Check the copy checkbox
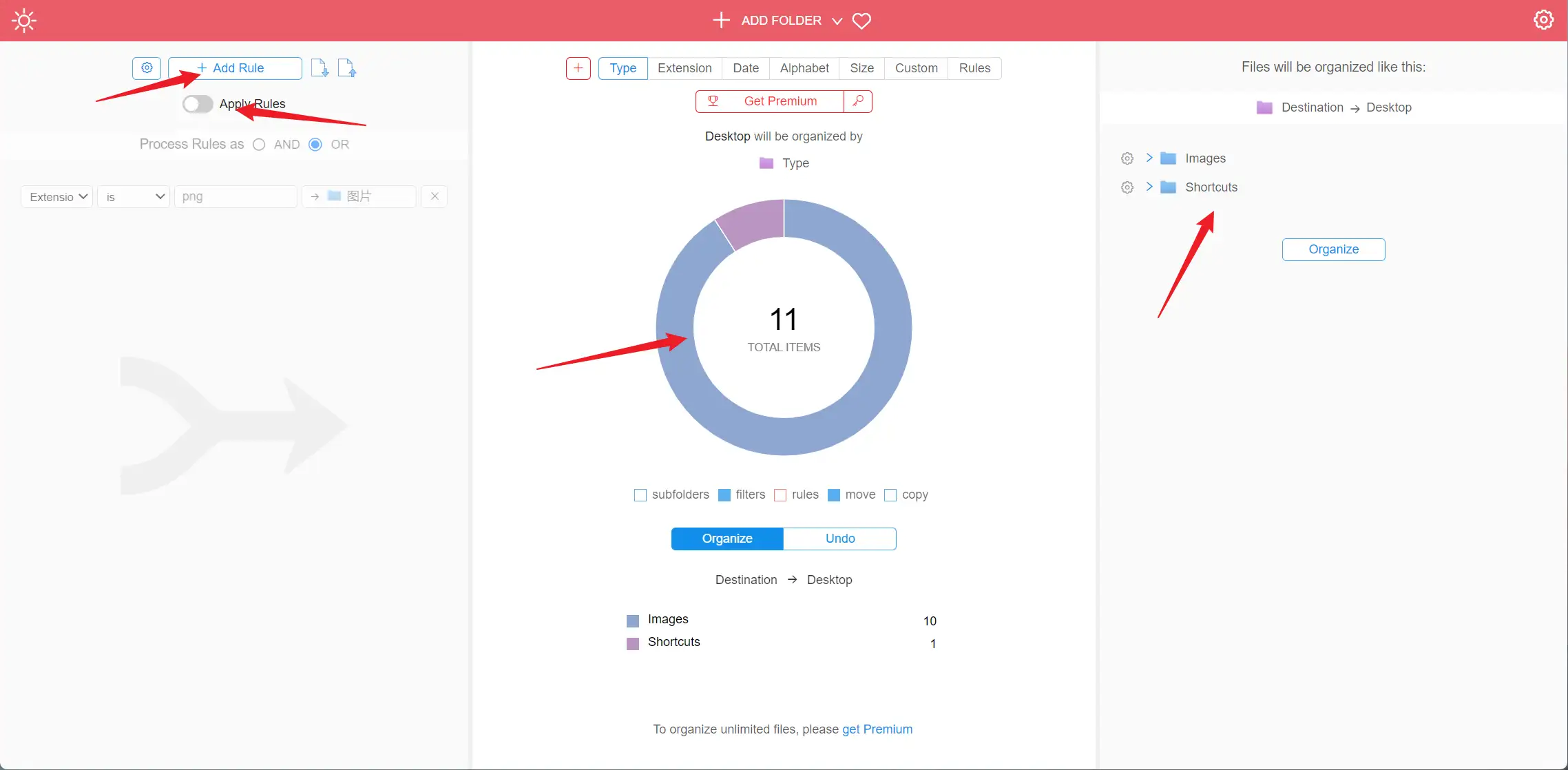Screen dimensions: 1568x770 pos(890,495)
